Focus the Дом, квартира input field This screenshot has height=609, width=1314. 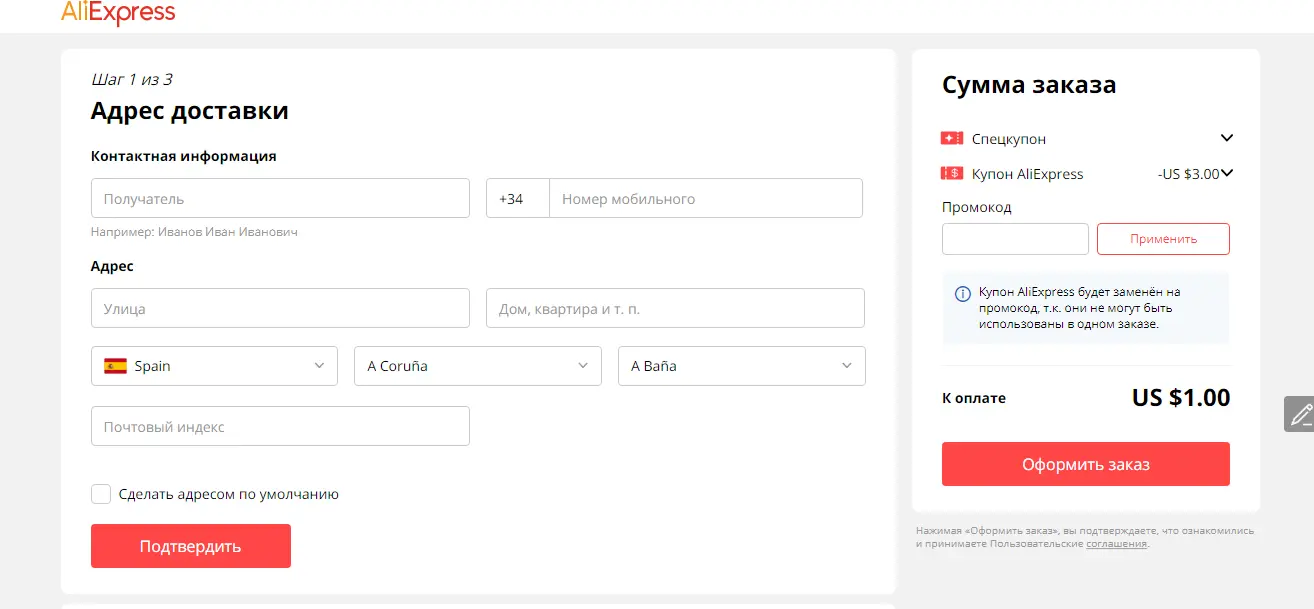click(x=675, y=308)
